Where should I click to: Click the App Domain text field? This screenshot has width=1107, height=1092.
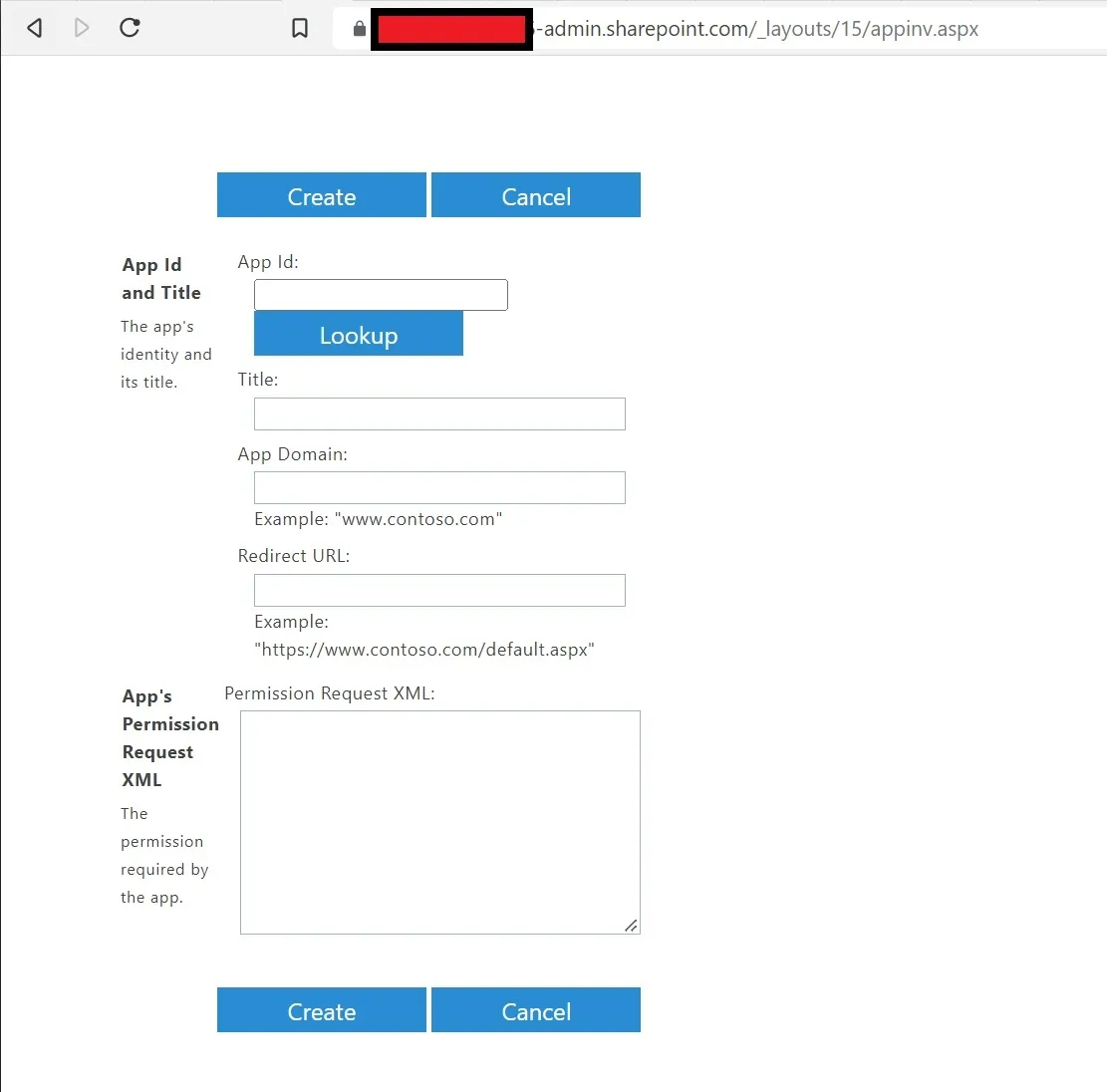[x=438, y=487]
